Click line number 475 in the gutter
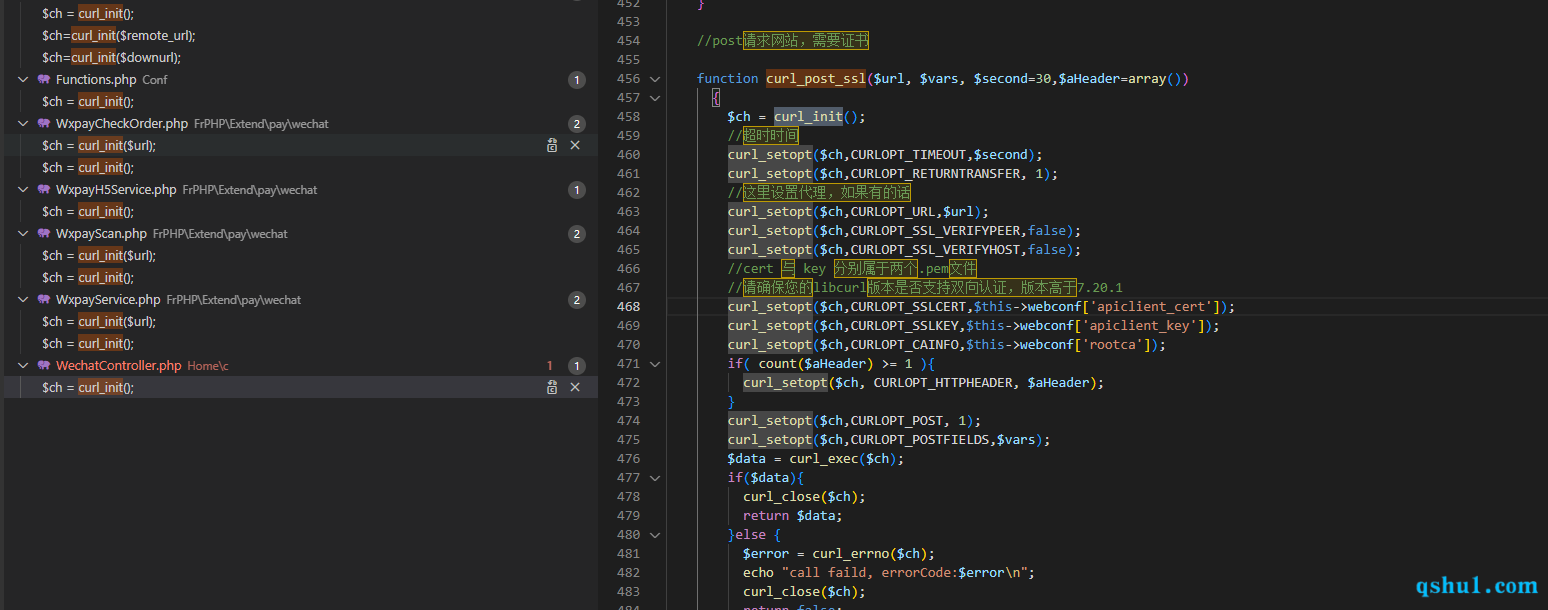This screenshot has width=1548, height=610. [628, 439]
